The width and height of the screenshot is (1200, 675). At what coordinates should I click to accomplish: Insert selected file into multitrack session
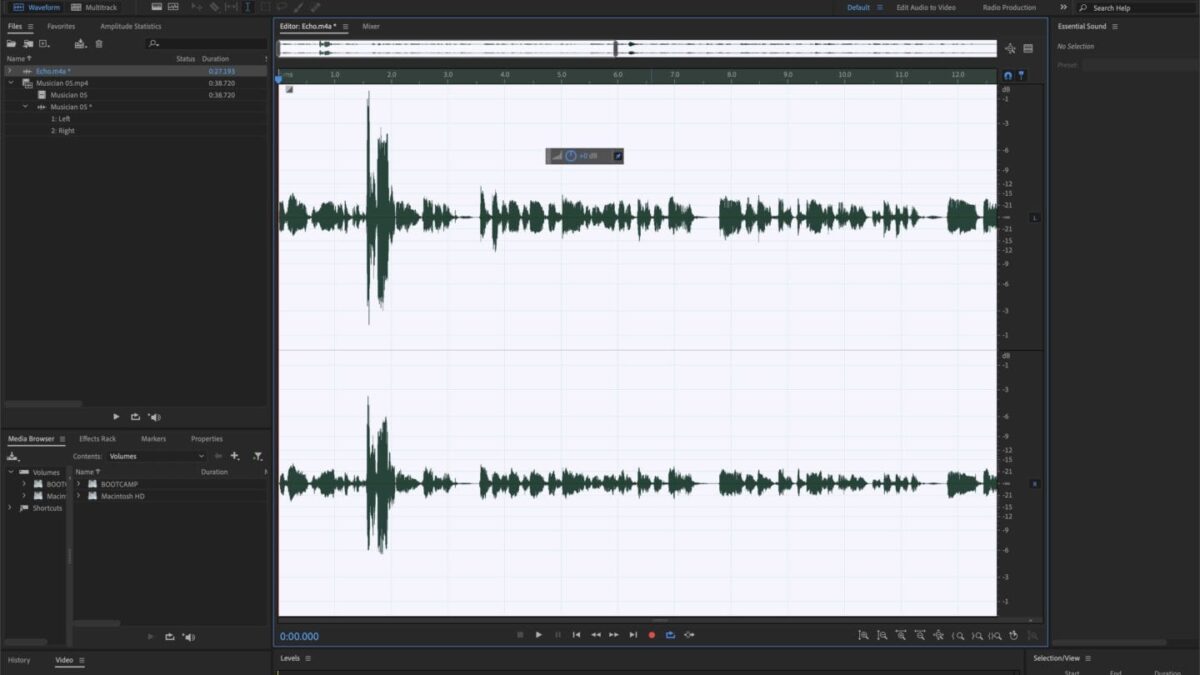80,43
